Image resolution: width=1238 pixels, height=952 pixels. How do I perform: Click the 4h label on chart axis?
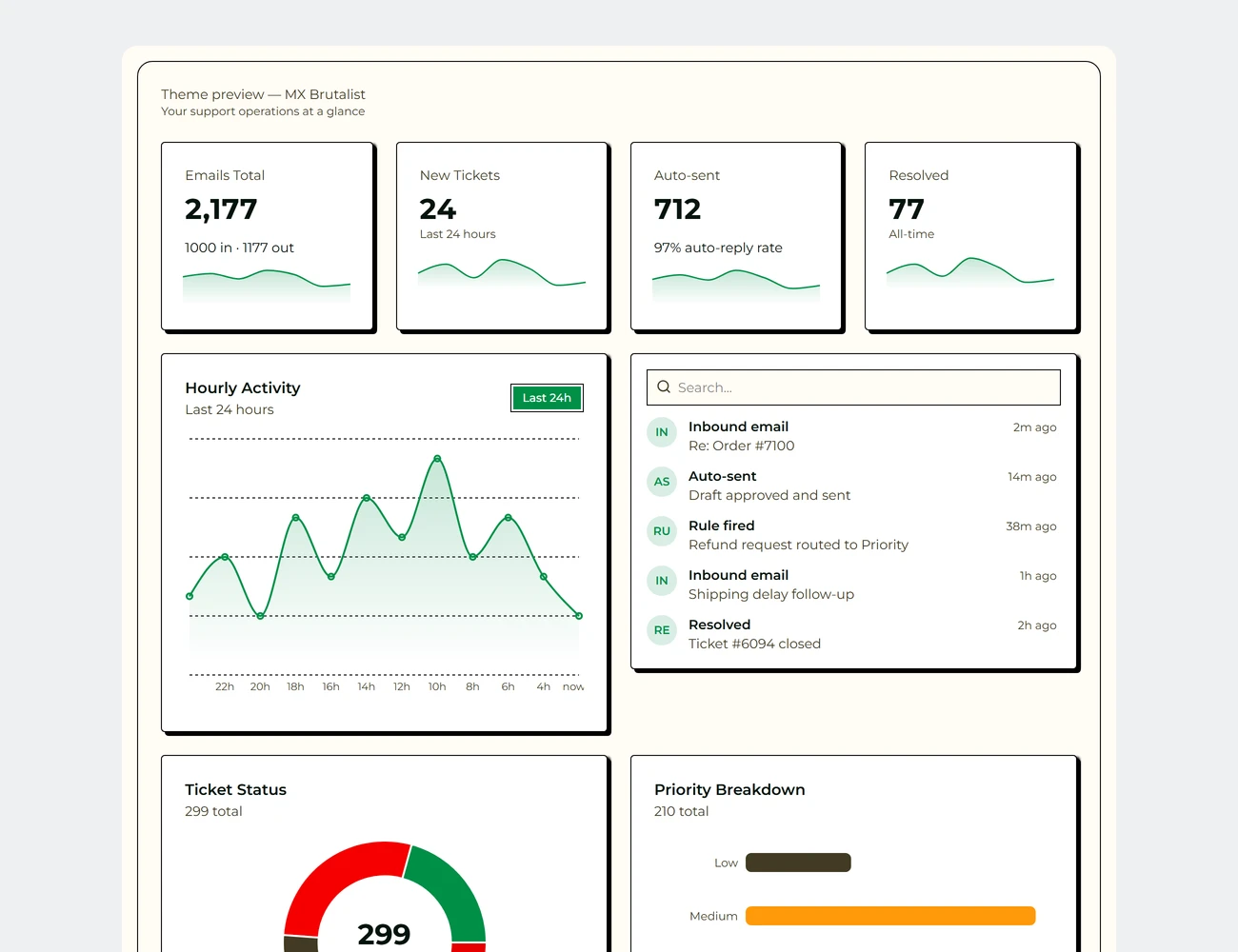point(544,686)
